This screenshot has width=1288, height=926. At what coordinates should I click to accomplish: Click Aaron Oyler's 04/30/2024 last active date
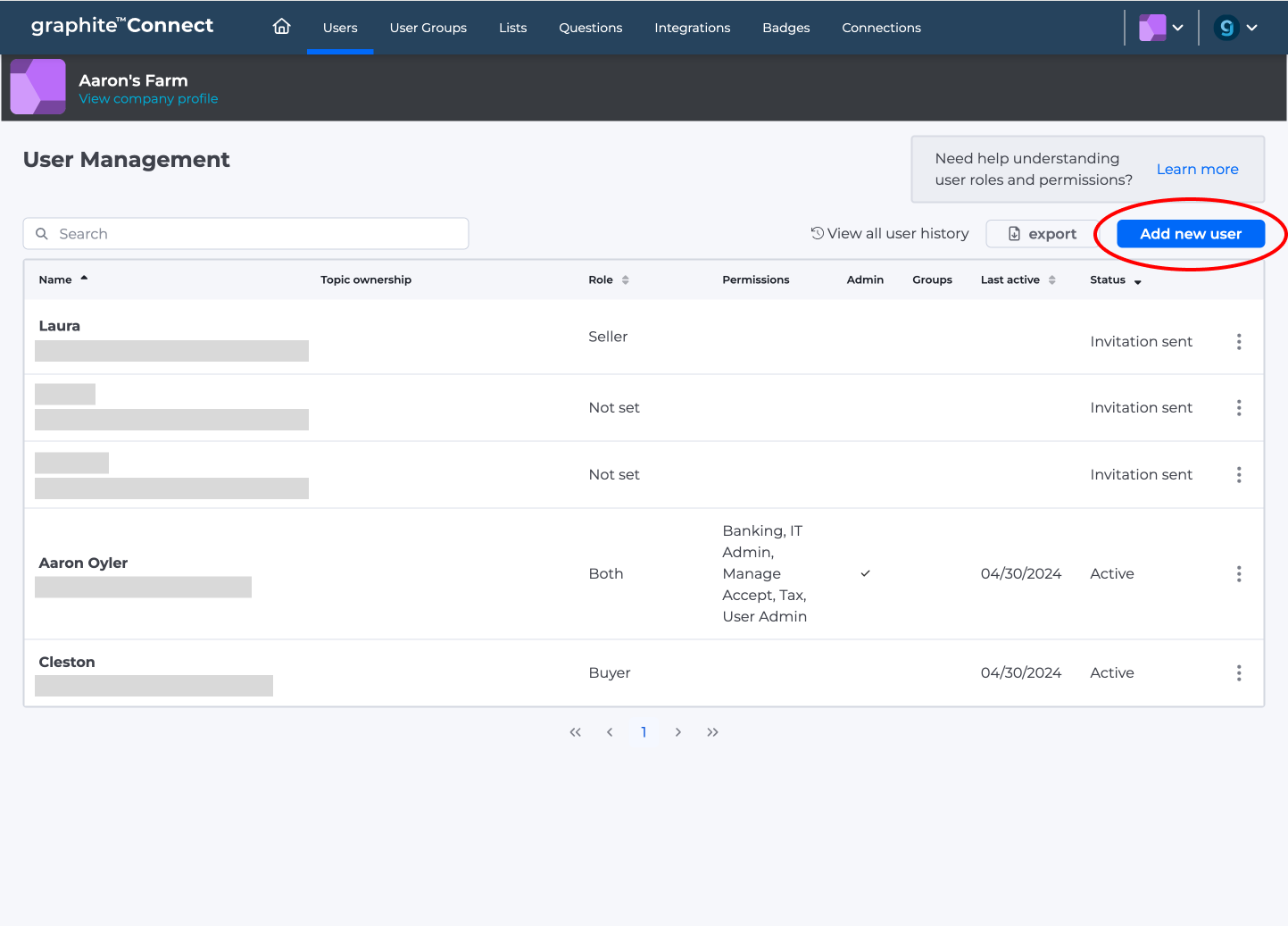click(x=1021, y=574)
